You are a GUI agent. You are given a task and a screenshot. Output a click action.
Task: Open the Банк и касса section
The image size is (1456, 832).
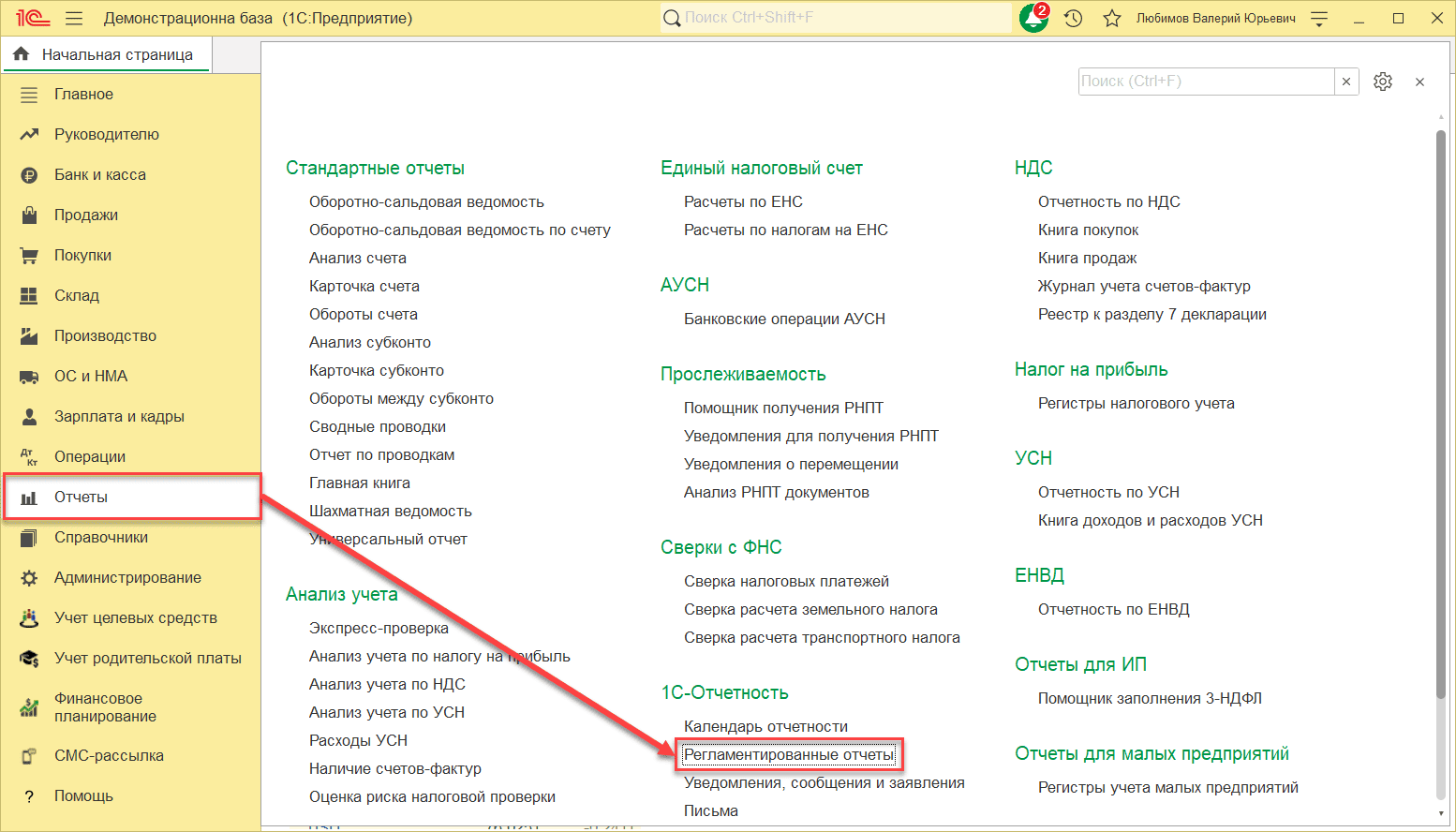pos(99,174)
